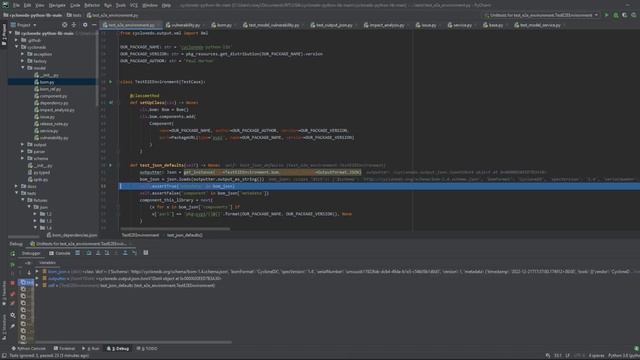The width and height of the screenshot is (640, 360).
Task: Collapse the model folder
Action: (23, 68)
